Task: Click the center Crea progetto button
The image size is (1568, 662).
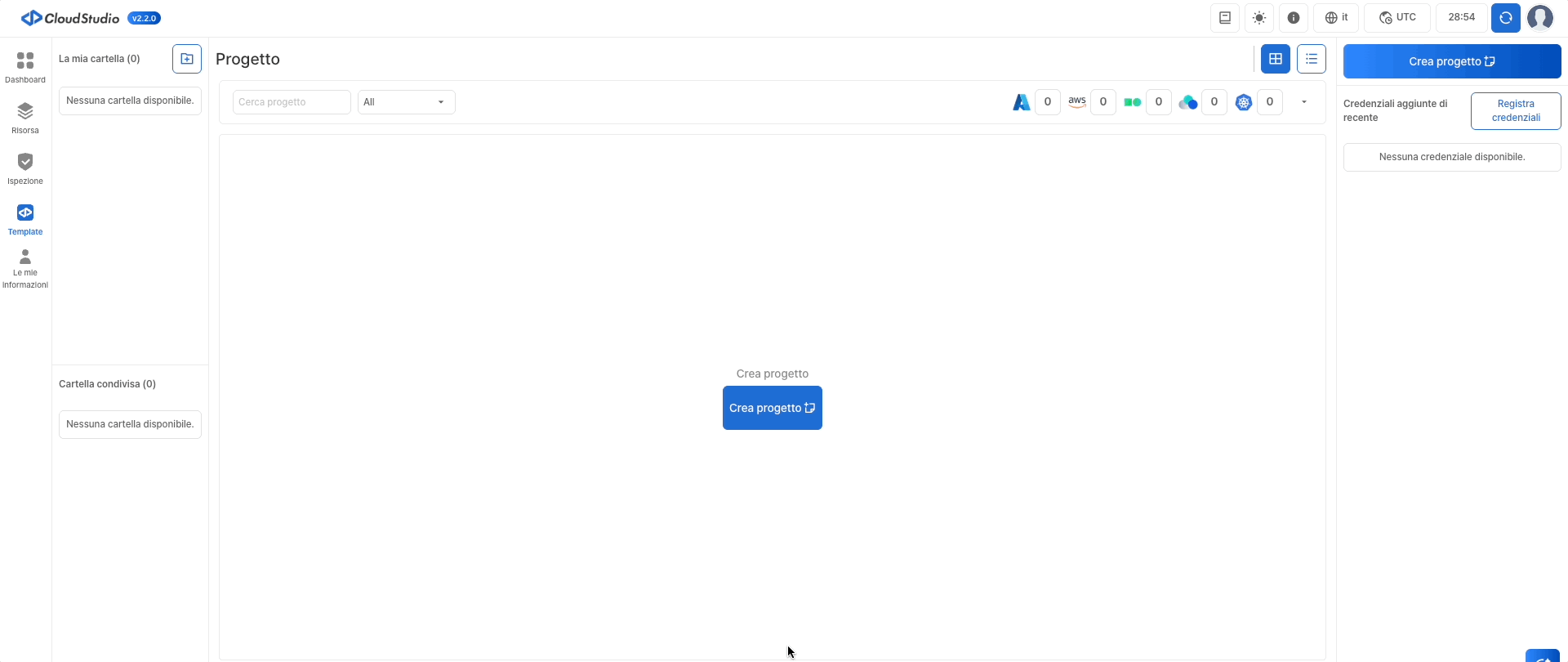Action: [x=772, y=408]
